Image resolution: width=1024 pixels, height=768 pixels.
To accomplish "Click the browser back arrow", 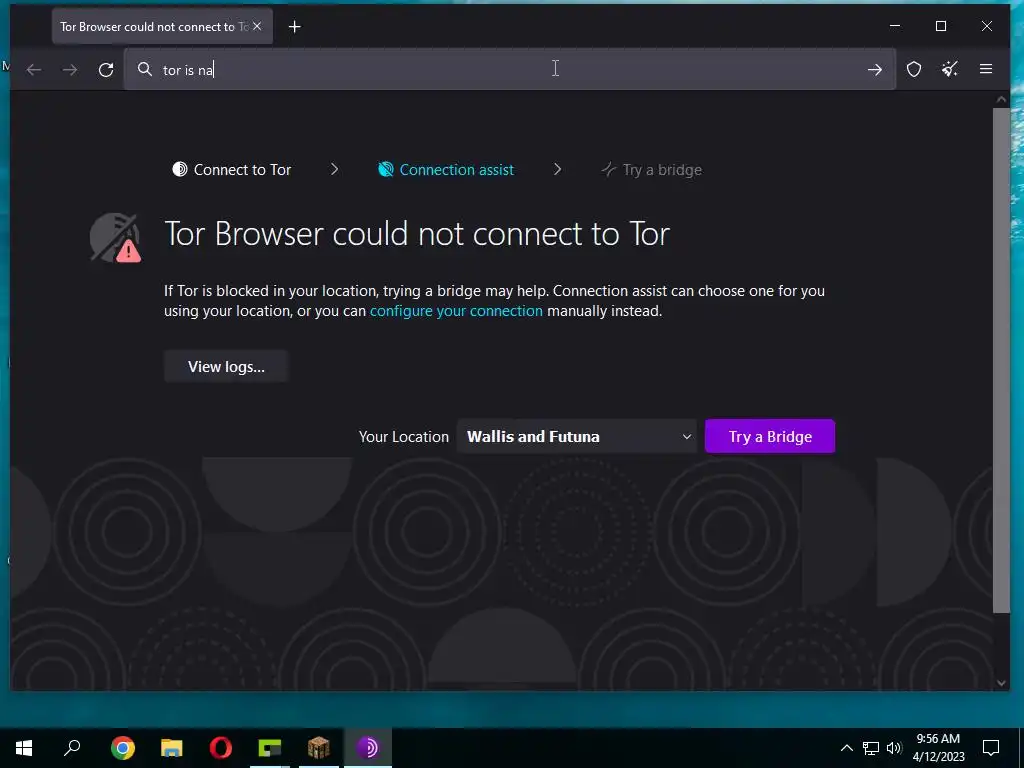I will tap(34, 69).
